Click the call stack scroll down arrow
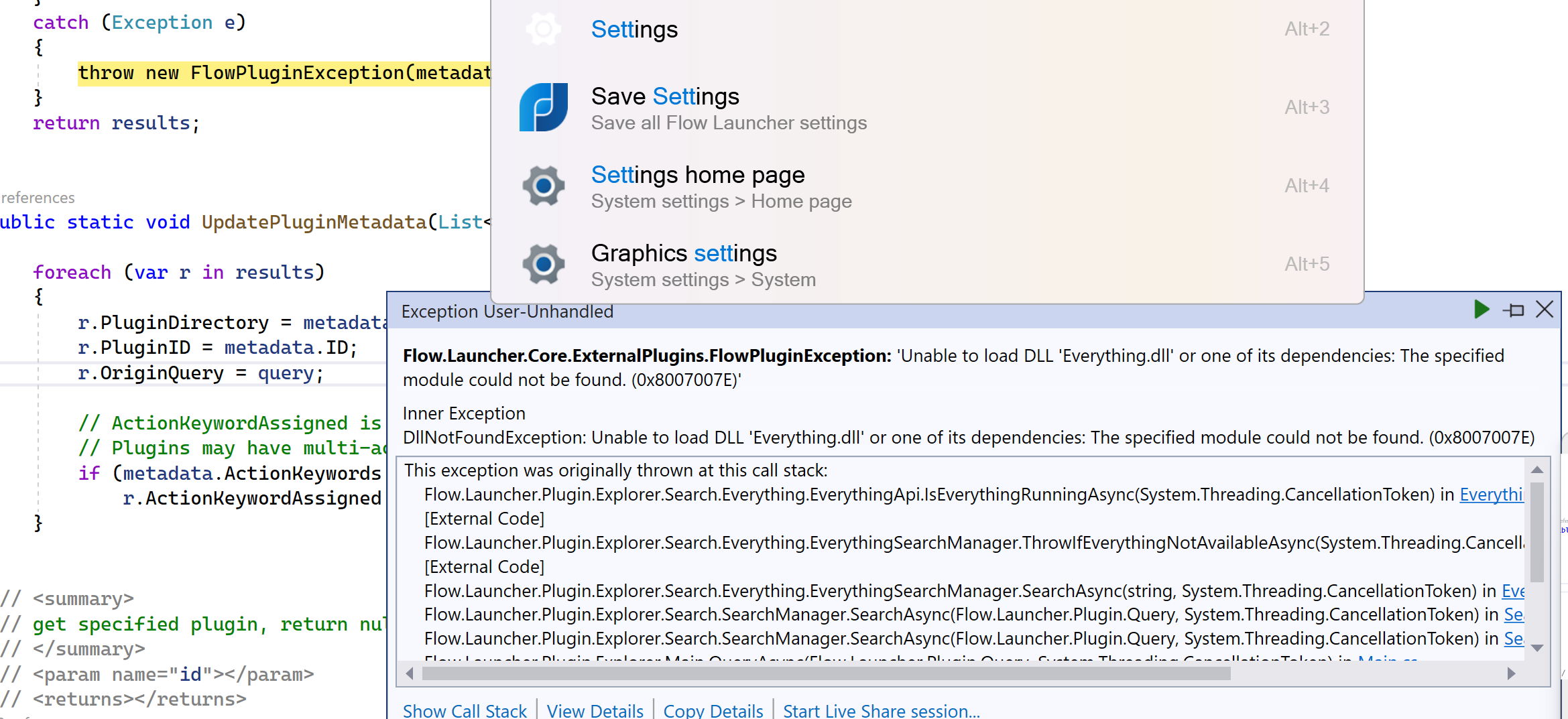The image size is (1568, 719). [1537, 648]
